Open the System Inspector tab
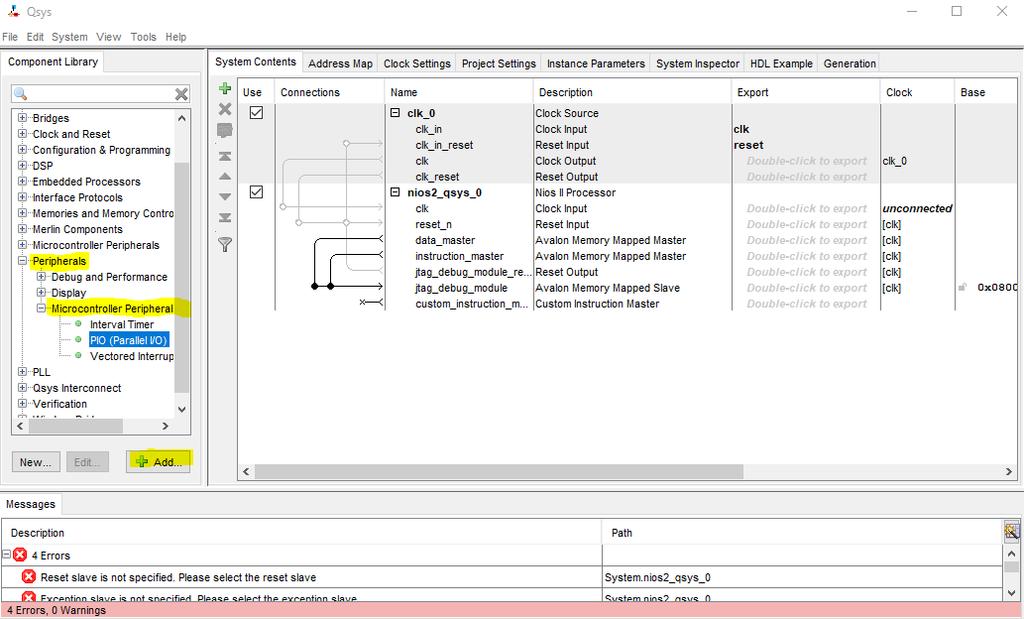 pyautogui.click(x=697, y=63)
